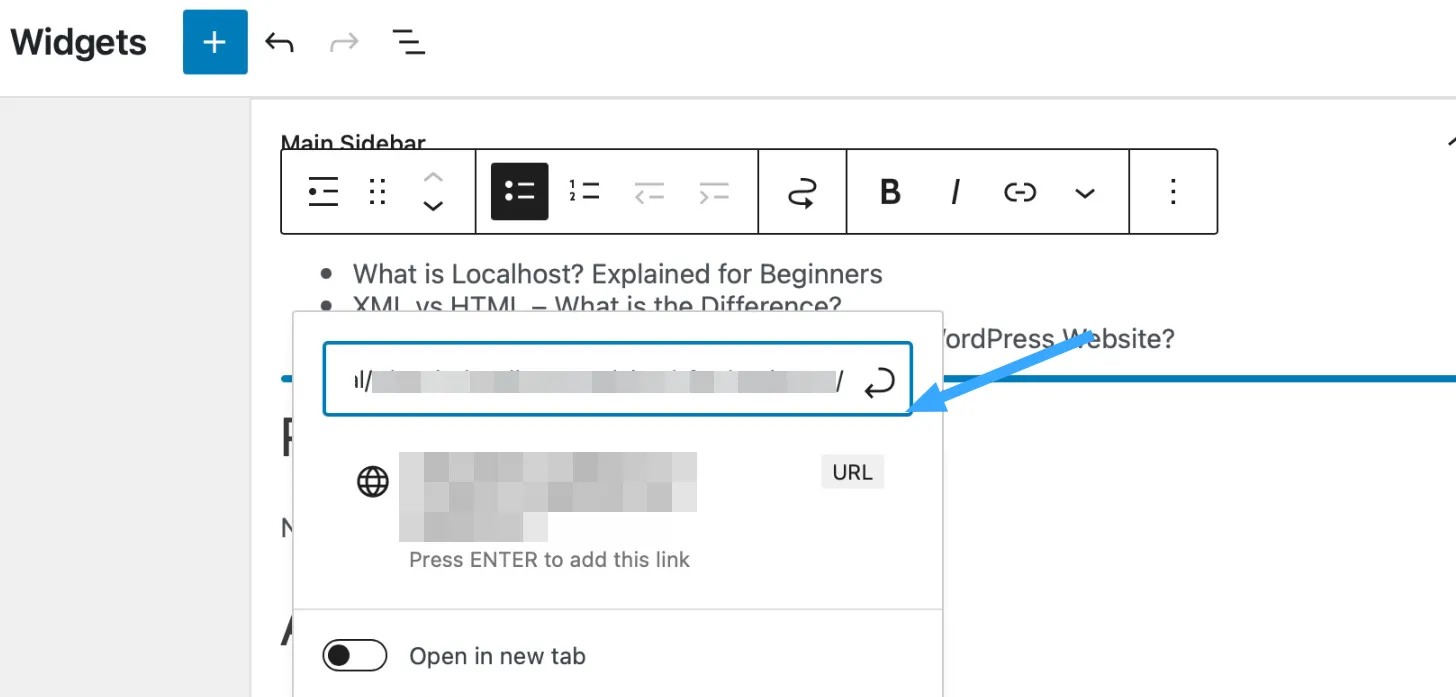Click the 'XML vs HTML' list item
Image resolution: width=1456 pixels, height=697 pixels.
[x=597, y=305]
